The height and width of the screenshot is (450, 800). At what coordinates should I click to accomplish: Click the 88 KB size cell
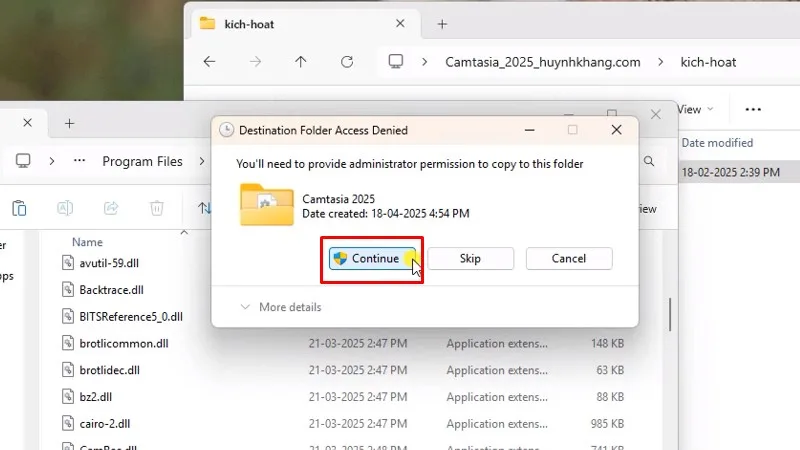click(x=610, y=397)
